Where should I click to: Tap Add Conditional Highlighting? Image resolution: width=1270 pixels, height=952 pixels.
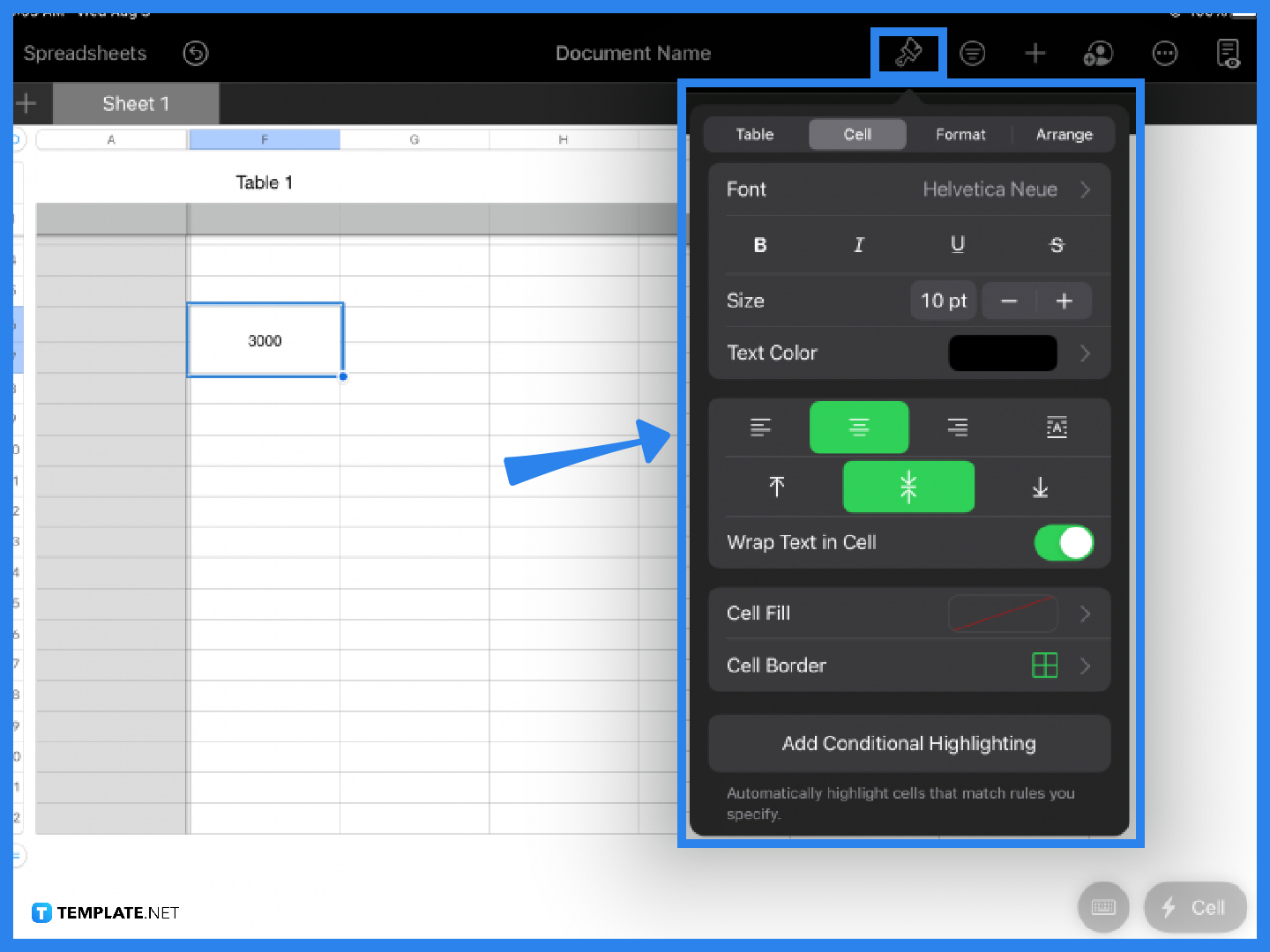point(908,744)
